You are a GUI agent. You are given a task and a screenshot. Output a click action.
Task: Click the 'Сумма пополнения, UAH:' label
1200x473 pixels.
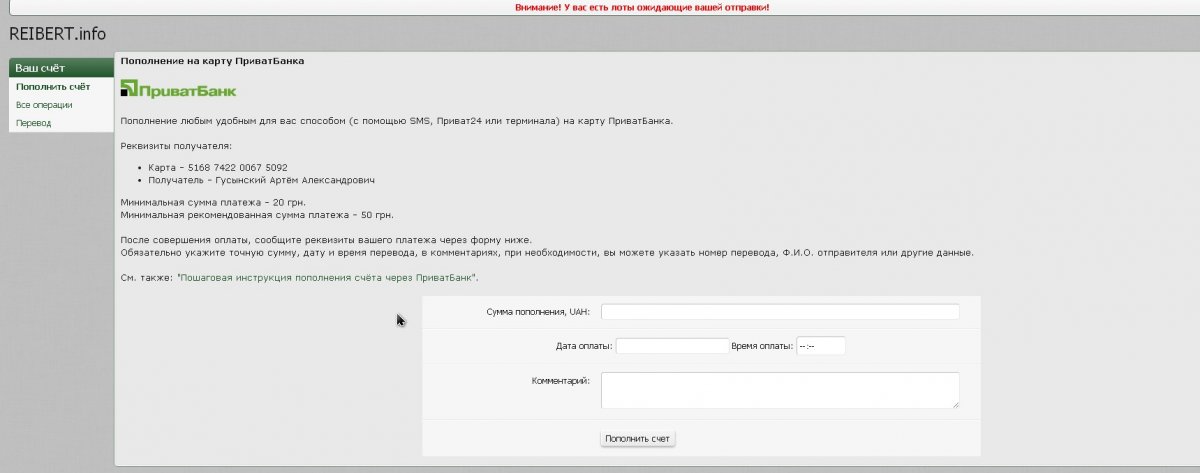[x=538, y=312]
